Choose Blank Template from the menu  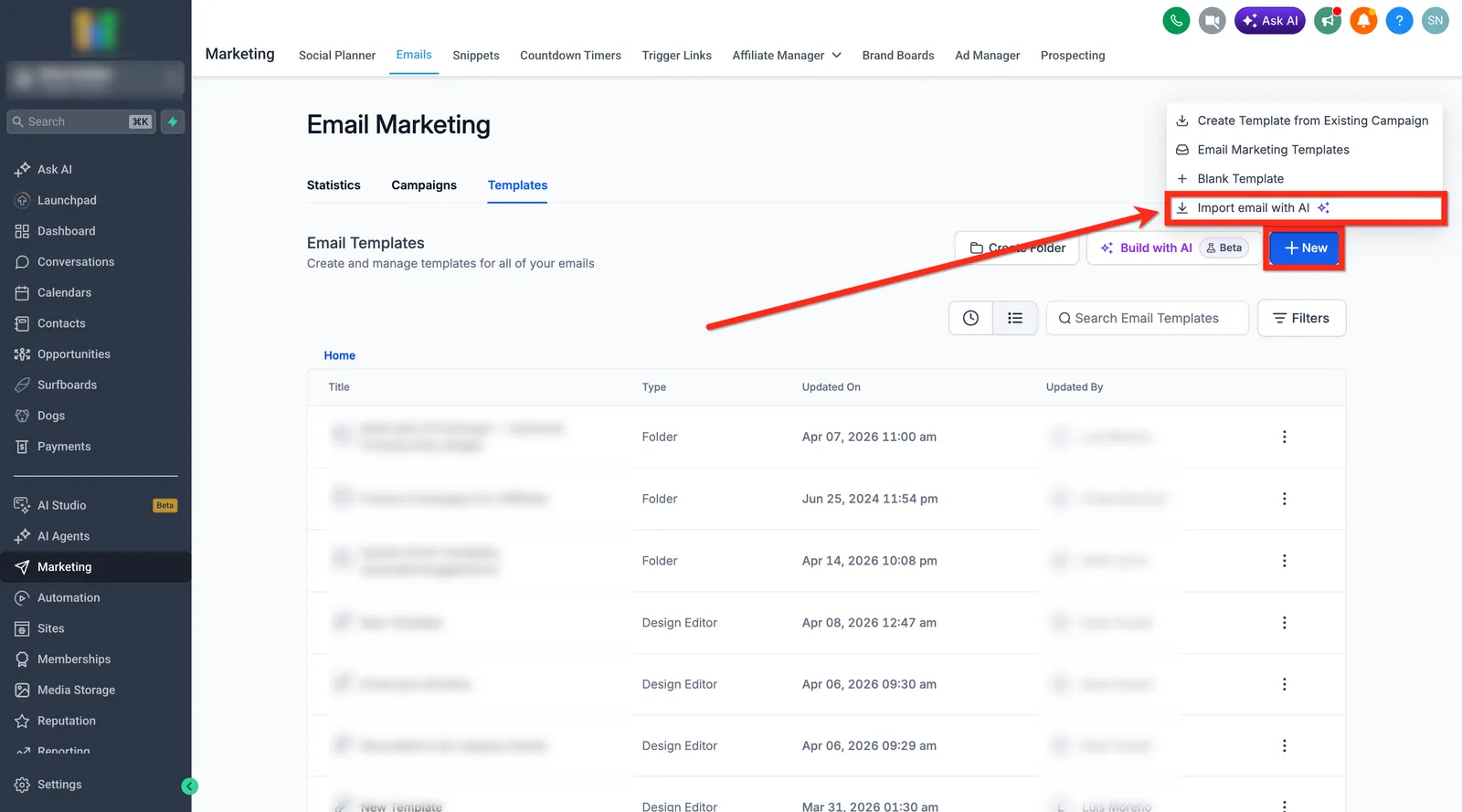1304,179
